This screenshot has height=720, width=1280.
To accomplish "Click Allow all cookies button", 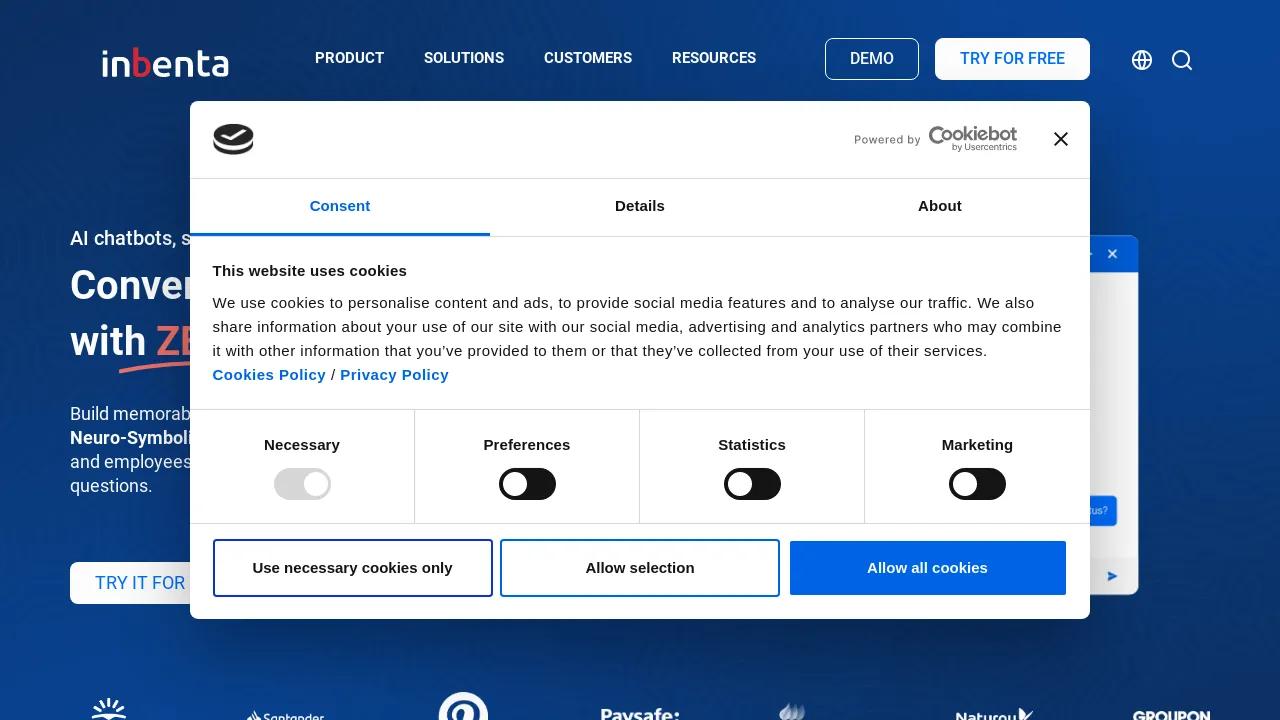I will (x=928, y=568).
